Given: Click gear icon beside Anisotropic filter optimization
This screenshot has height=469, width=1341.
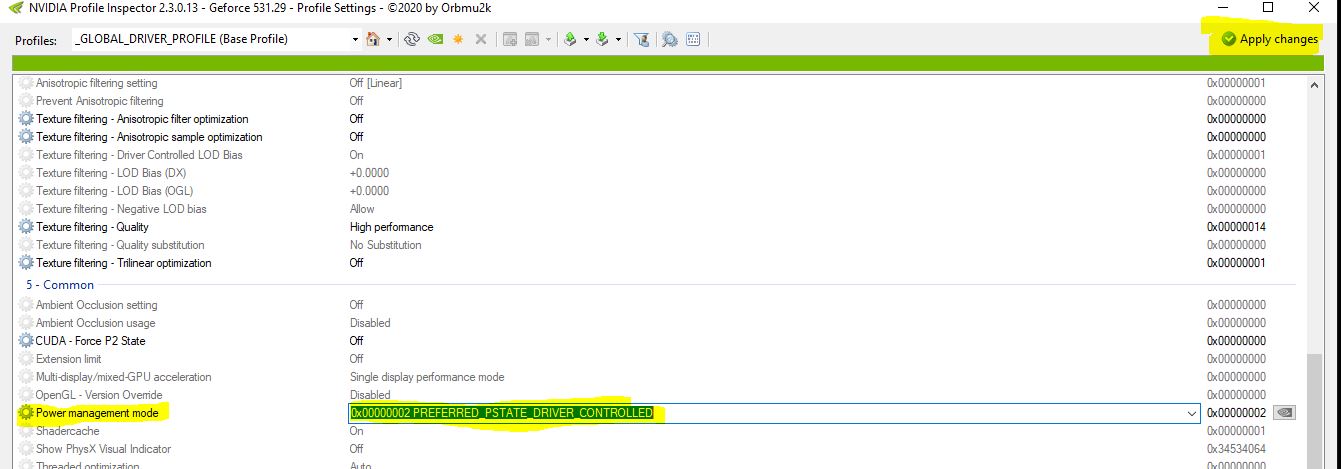Looking at the screenshot, I should point(26,119).
